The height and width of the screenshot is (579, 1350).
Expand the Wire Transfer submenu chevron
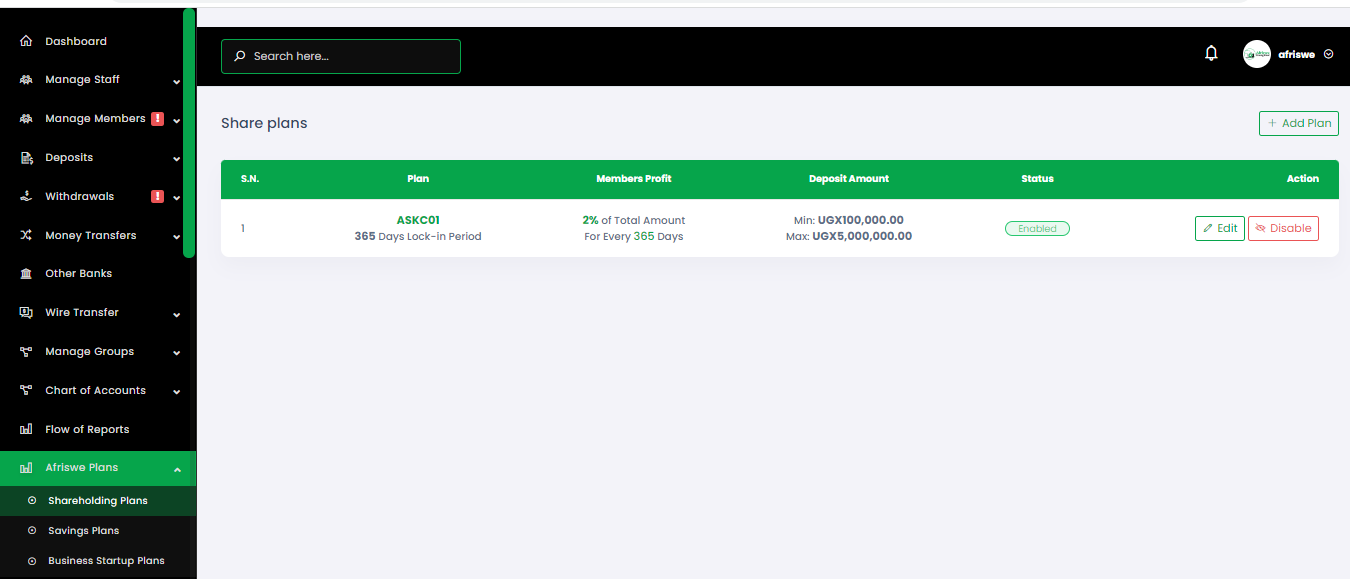pos(177,315)
